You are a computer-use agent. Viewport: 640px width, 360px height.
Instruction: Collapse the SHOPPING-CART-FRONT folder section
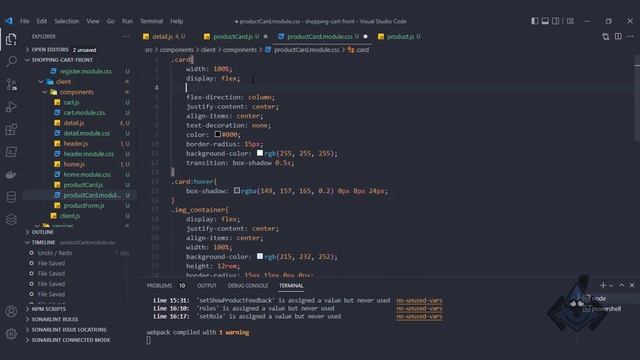[80, 60]
